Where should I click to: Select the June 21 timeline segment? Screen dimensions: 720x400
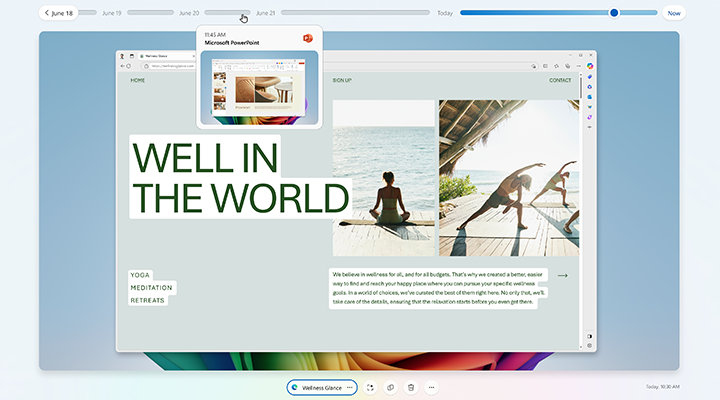coord(355,13)
